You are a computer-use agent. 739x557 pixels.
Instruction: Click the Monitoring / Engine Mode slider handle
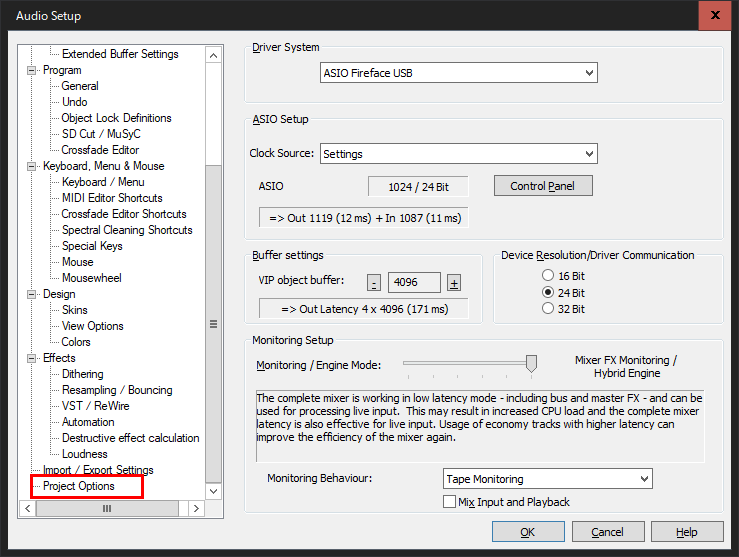pos(531,363)
